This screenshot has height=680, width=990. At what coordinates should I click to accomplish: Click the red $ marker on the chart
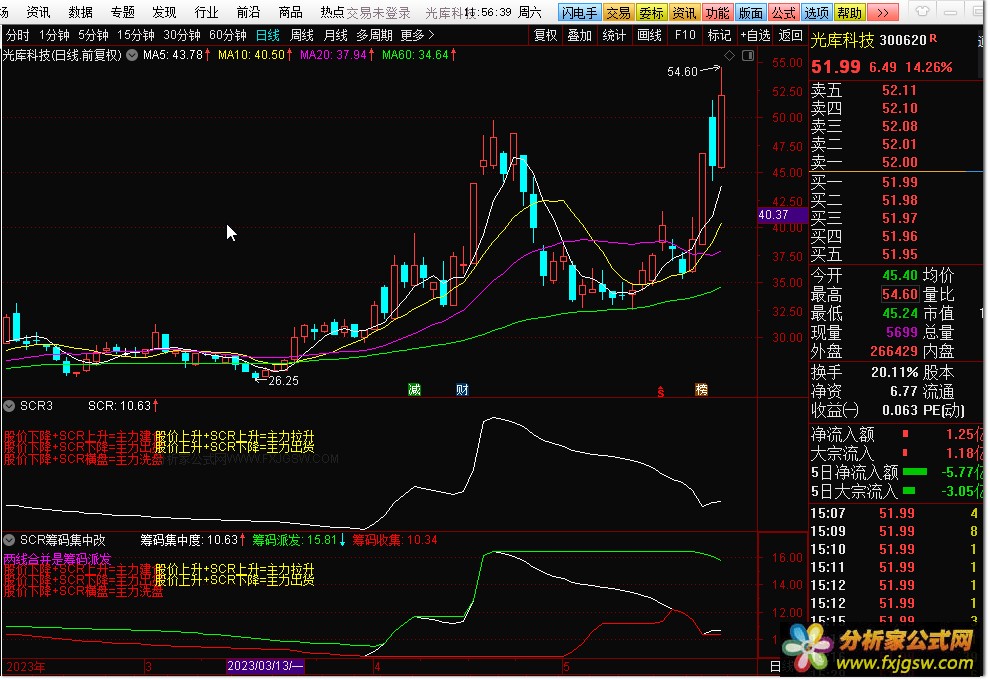click(x=660, y=391)
